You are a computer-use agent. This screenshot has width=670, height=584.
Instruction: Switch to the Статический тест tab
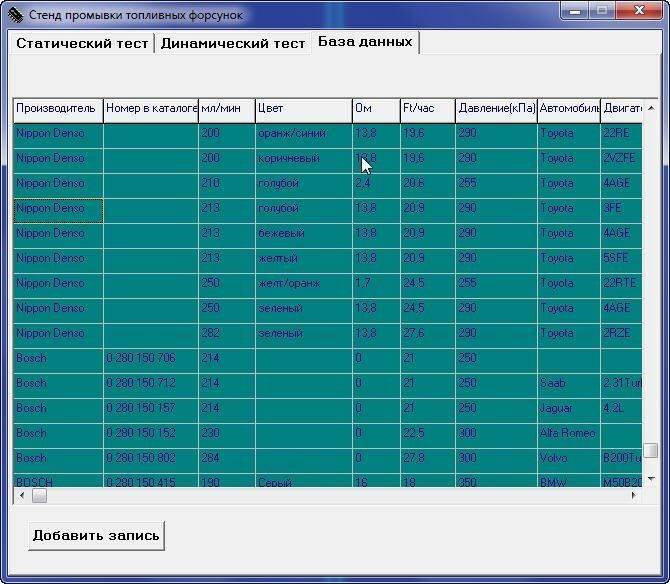[82, 44]
